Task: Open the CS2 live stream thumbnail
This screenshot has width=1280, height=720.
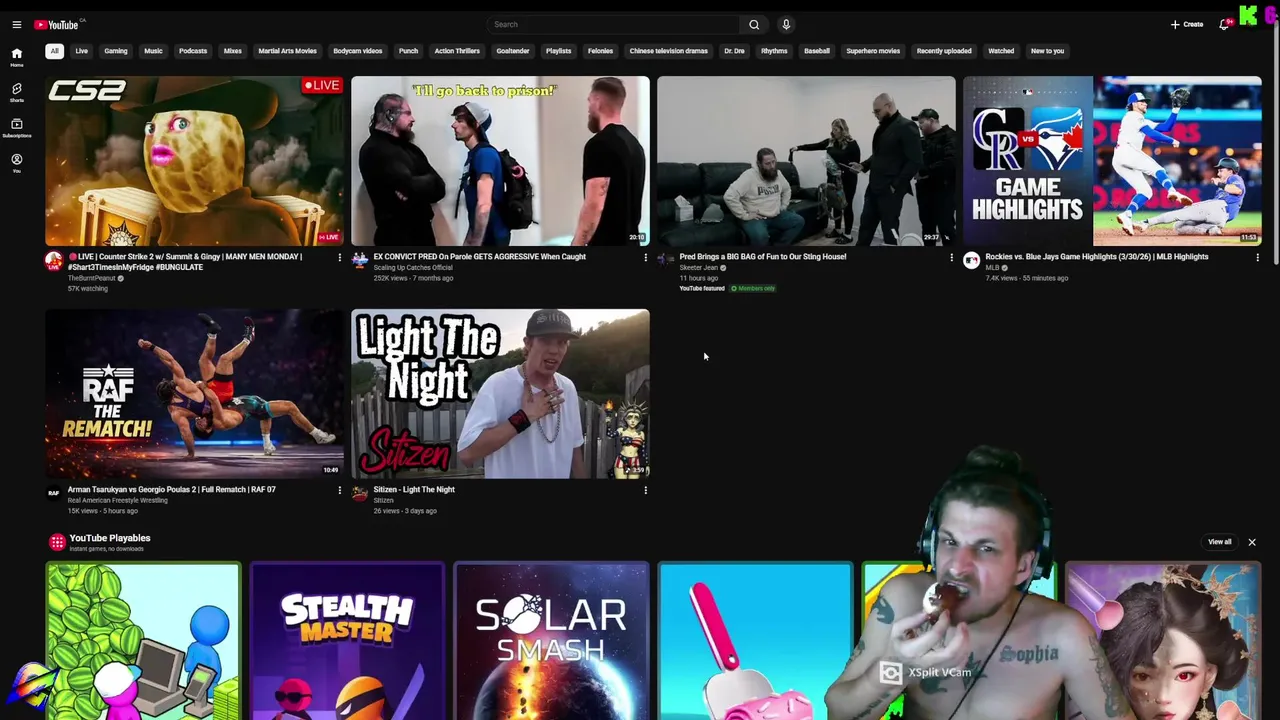Action: tap(194, 161)
